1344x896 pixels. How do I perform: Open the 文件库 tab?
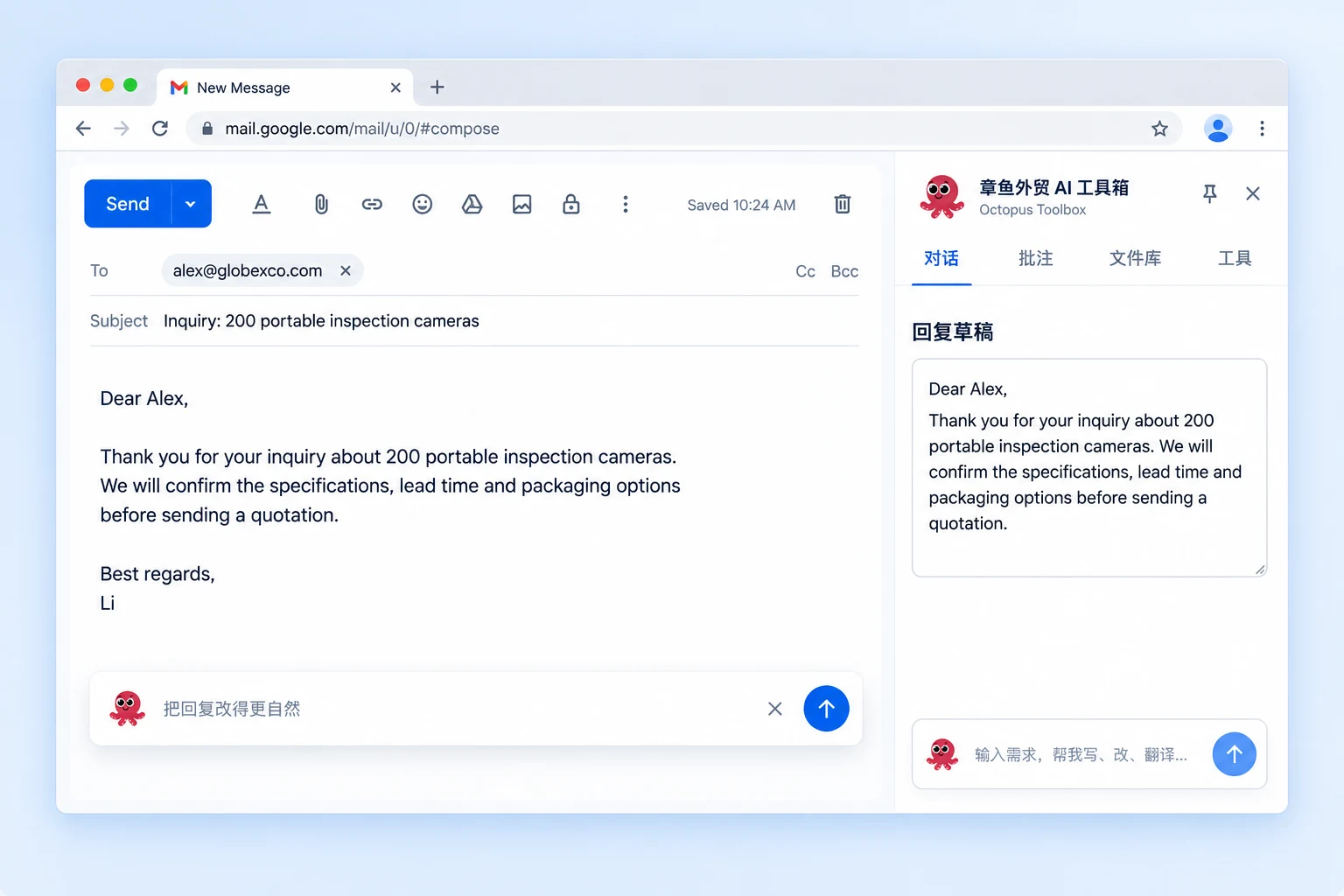tap(1136, 259)
